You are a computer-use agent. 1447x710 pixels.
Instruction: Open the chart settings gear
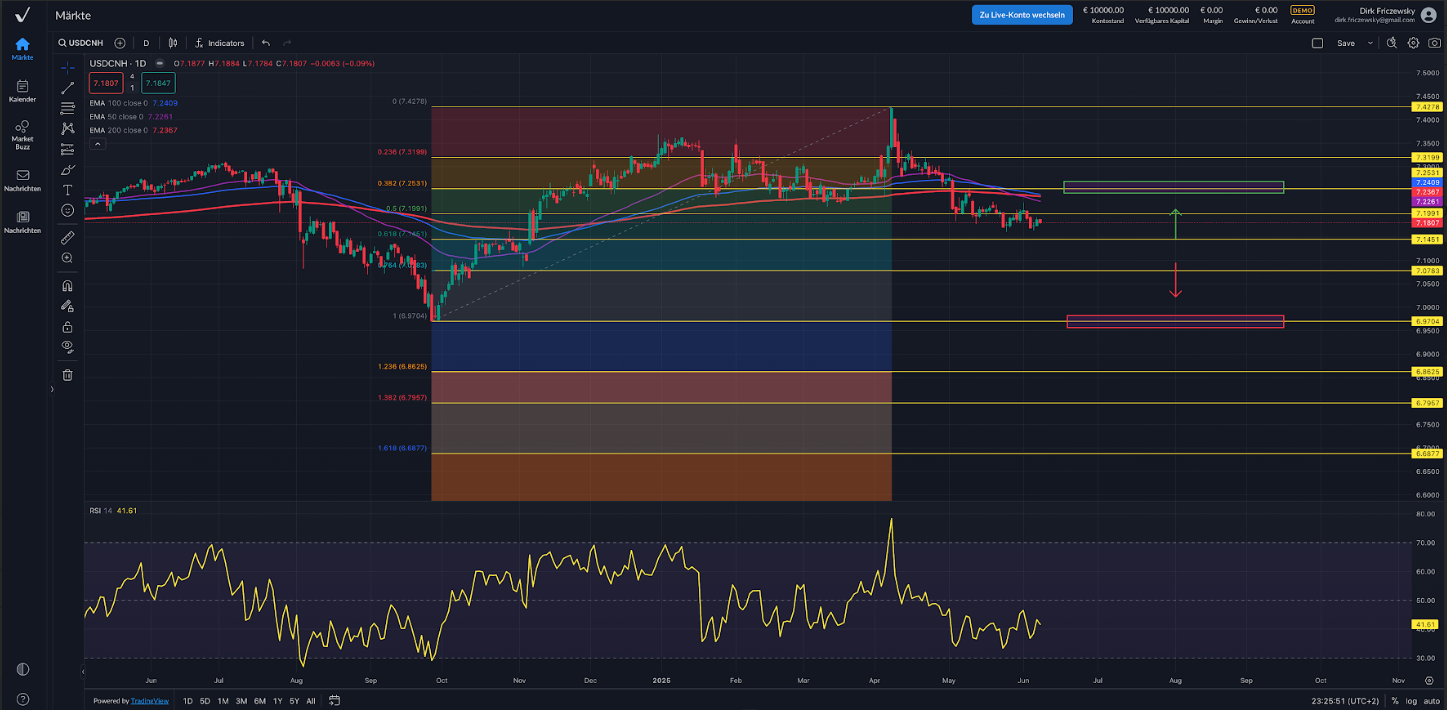point(1412,43)
